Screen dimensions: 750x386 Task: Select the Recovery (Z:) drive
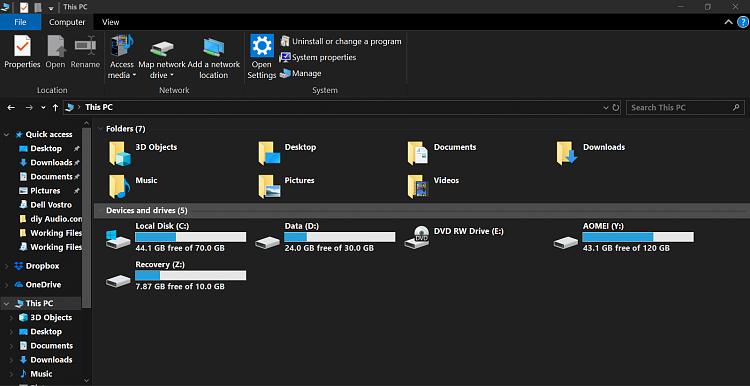click(176, 276)
